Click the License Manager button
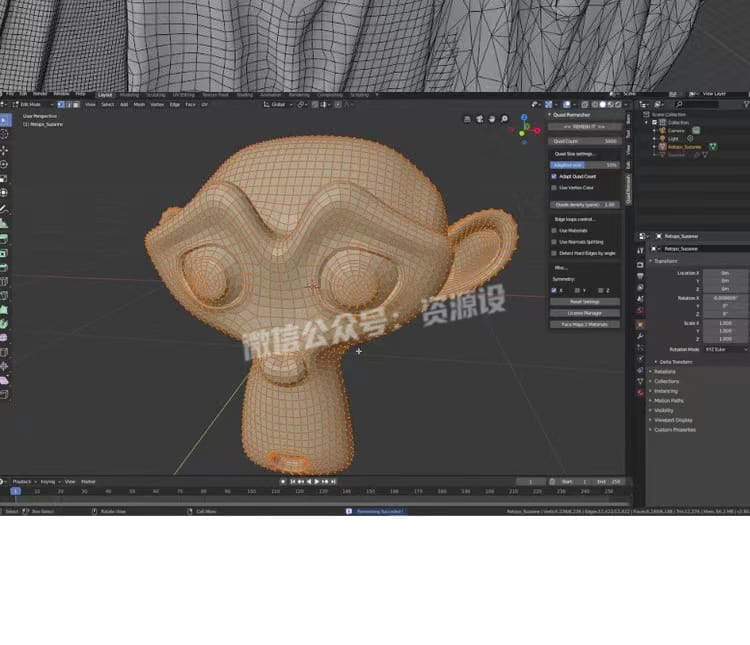Viewport: 750px width, 645px height. 585,313
